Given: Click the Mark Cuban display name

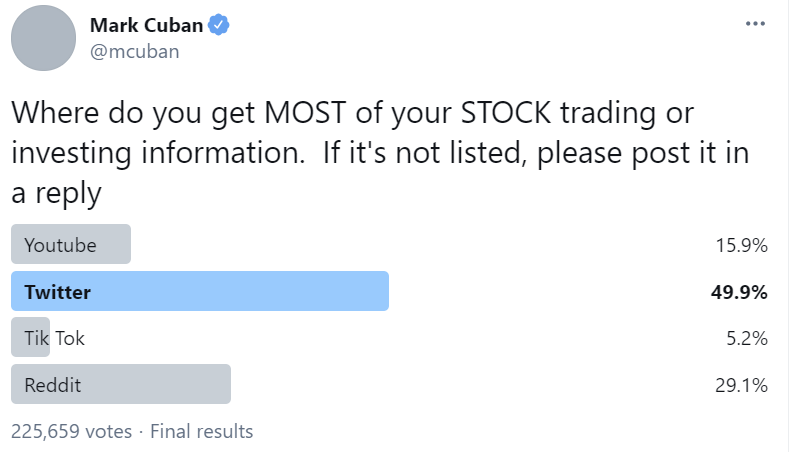Looking at the screenshot, I should (x=146, y=25).
